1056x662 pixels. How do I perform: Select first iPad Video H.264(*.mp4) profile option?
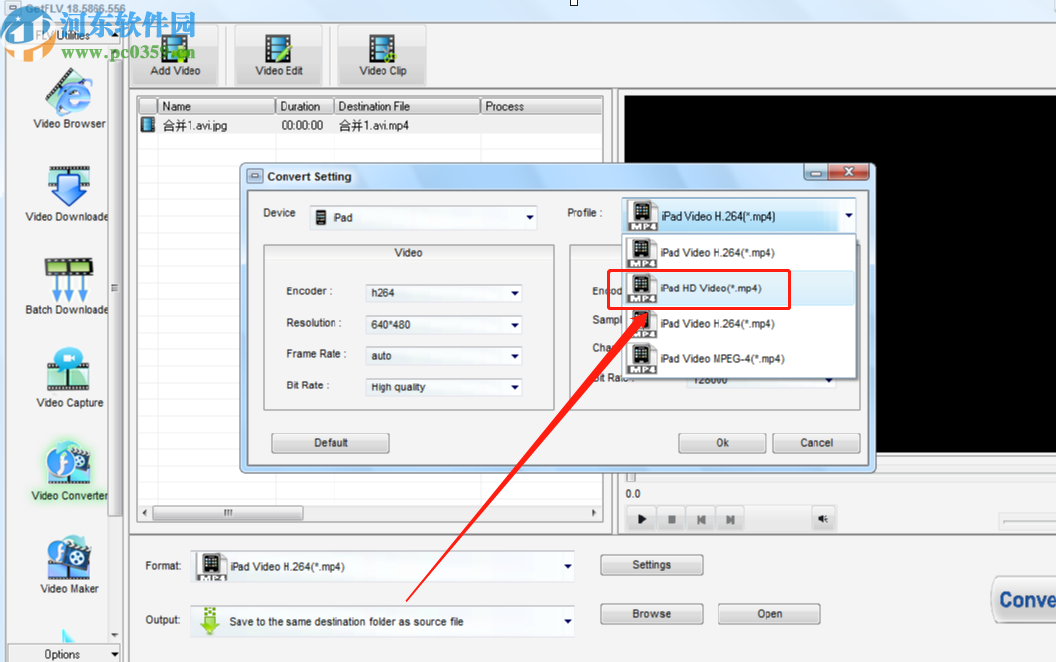click(739, 253)
